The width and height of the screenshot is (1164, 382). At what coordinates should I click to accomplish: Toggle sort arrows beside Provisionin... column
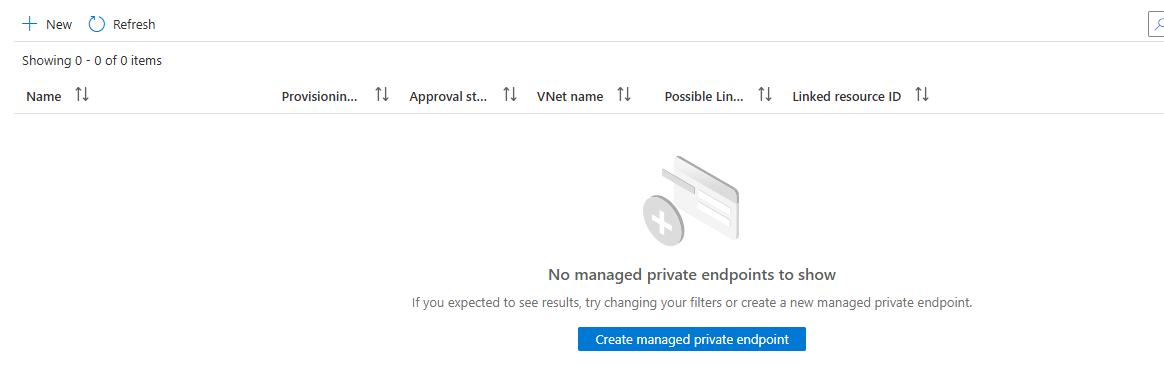pos(382,95)
